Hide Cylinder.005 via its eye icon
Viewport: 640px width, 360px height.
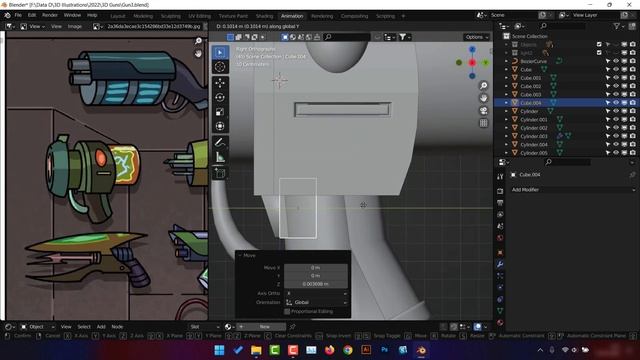[616, 153]
